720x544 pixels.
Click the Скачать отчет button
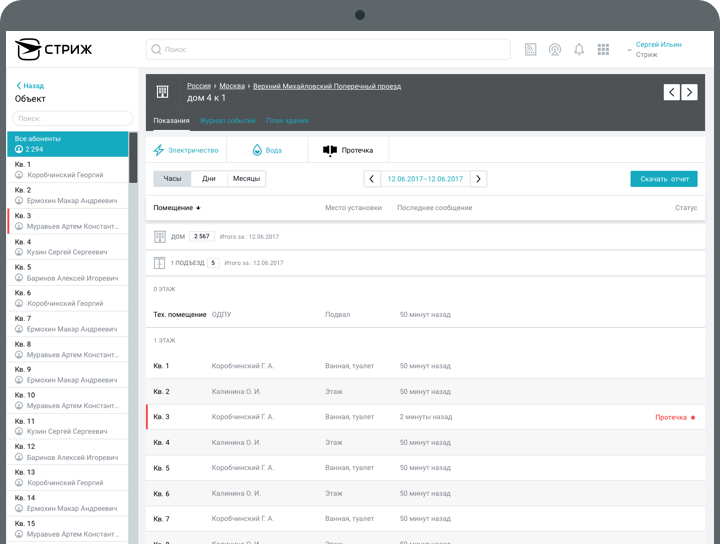click(x=664, y=179)
